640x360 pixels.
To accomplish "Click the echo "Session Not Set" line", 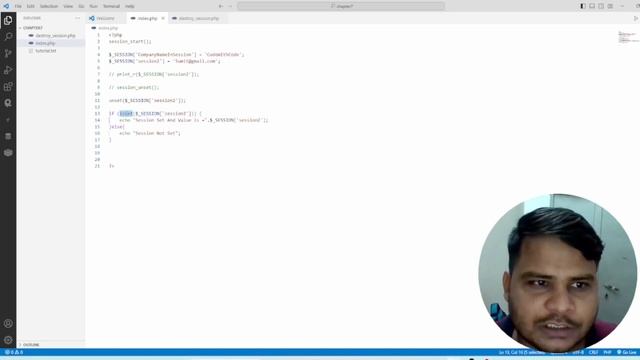I will click(149, 133).
